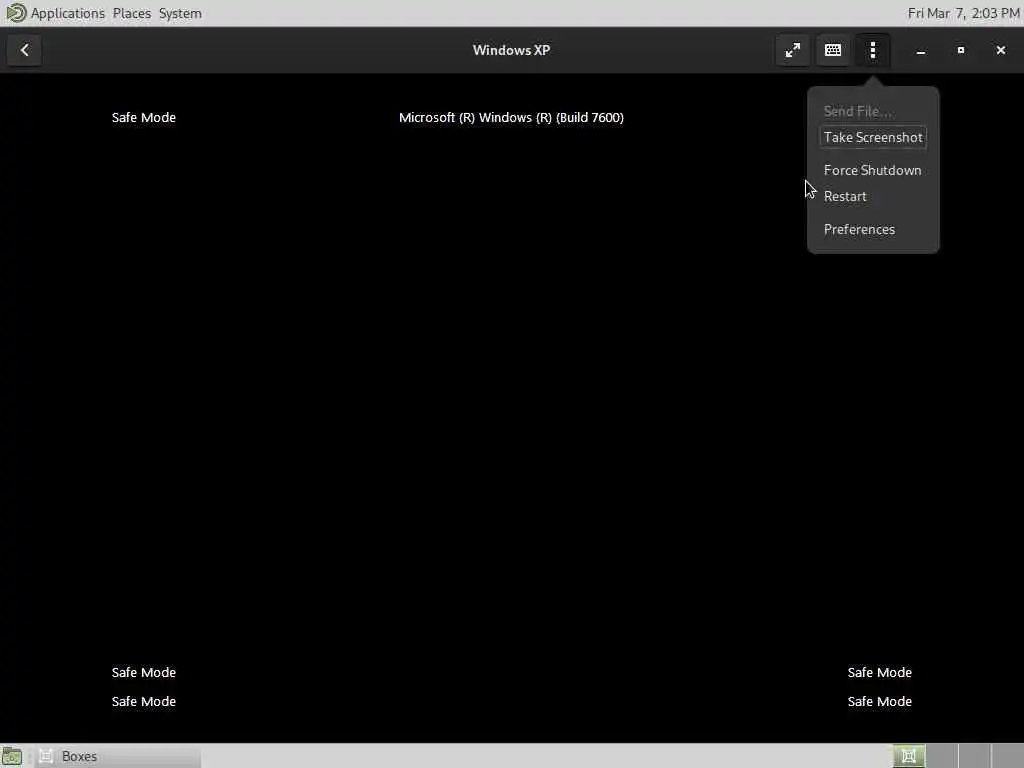Show the desktop via bottom-left panel icon
Viewport: 1024px width, 768px height.
[12, 756]
